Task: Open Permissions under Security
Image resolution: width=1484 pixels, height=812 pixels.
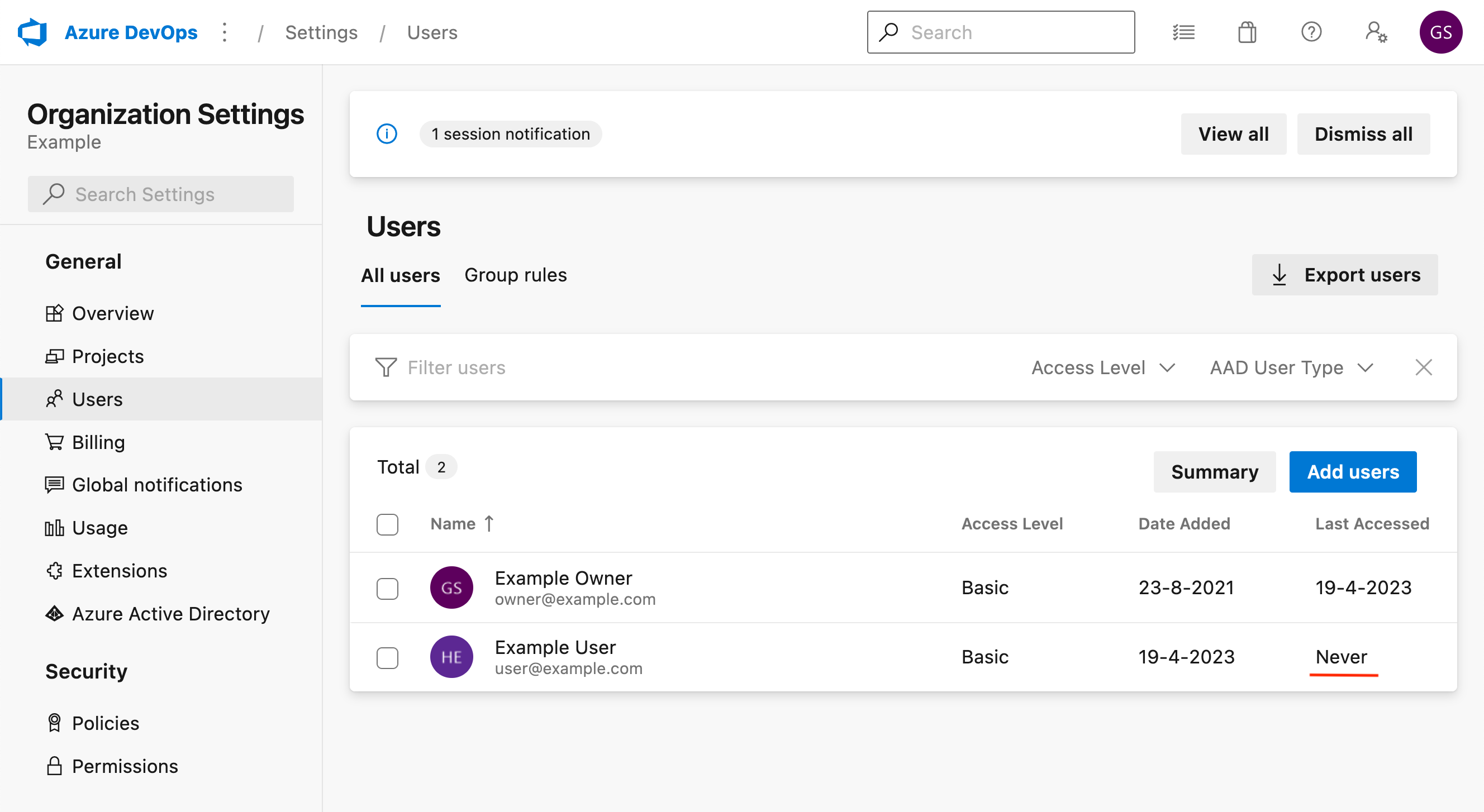Action: point(161,767)
